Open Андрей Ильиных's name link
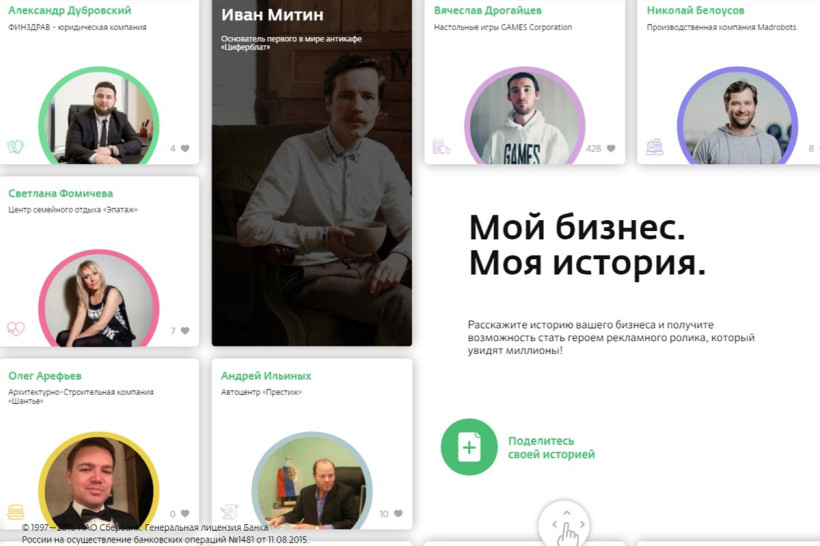This screenshot has width=820, height=546. click(266, 376)
